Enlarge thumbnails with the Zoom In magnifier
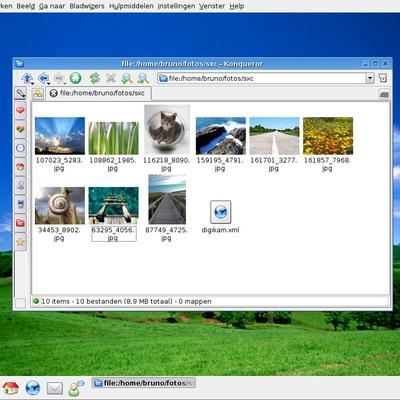The width and height of the screenshot is (400, 400). coord(127,78)
